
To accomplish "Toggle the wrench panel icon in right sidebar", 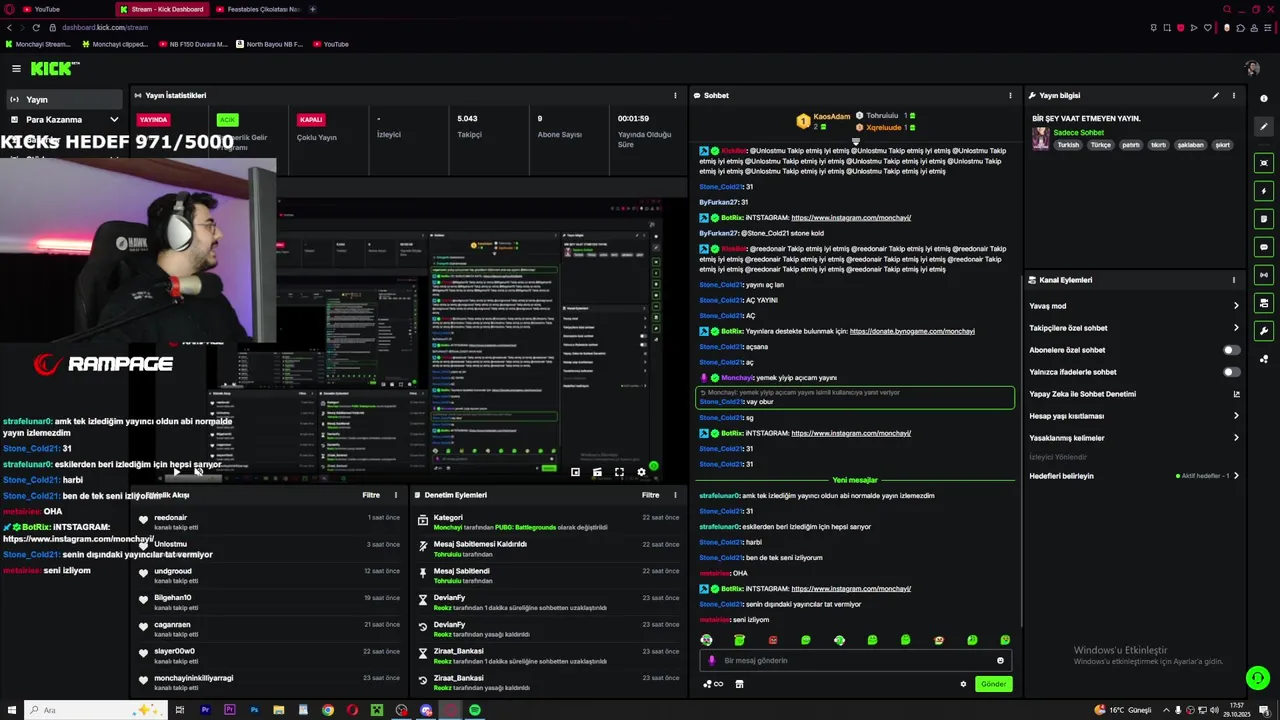I will pyautogui.click(x=1264, y=331).
